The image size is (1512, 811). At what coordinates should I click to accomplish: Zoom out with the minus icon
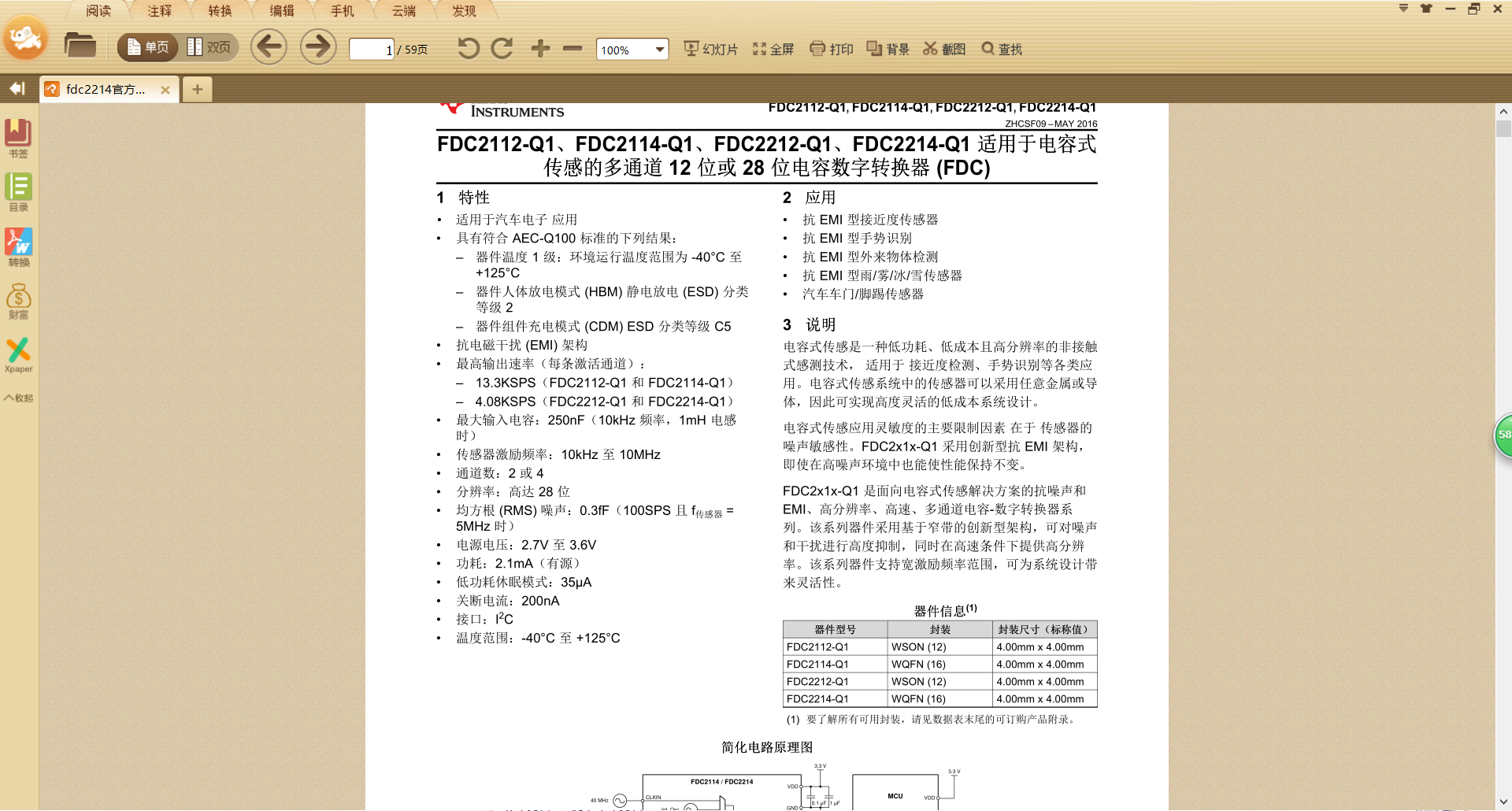click(573, 49)
